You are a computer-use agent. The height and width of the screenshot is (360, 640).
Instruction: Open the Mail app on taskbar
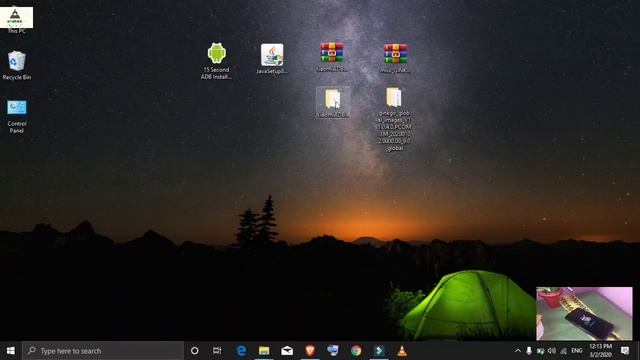[x=287, y=351]
